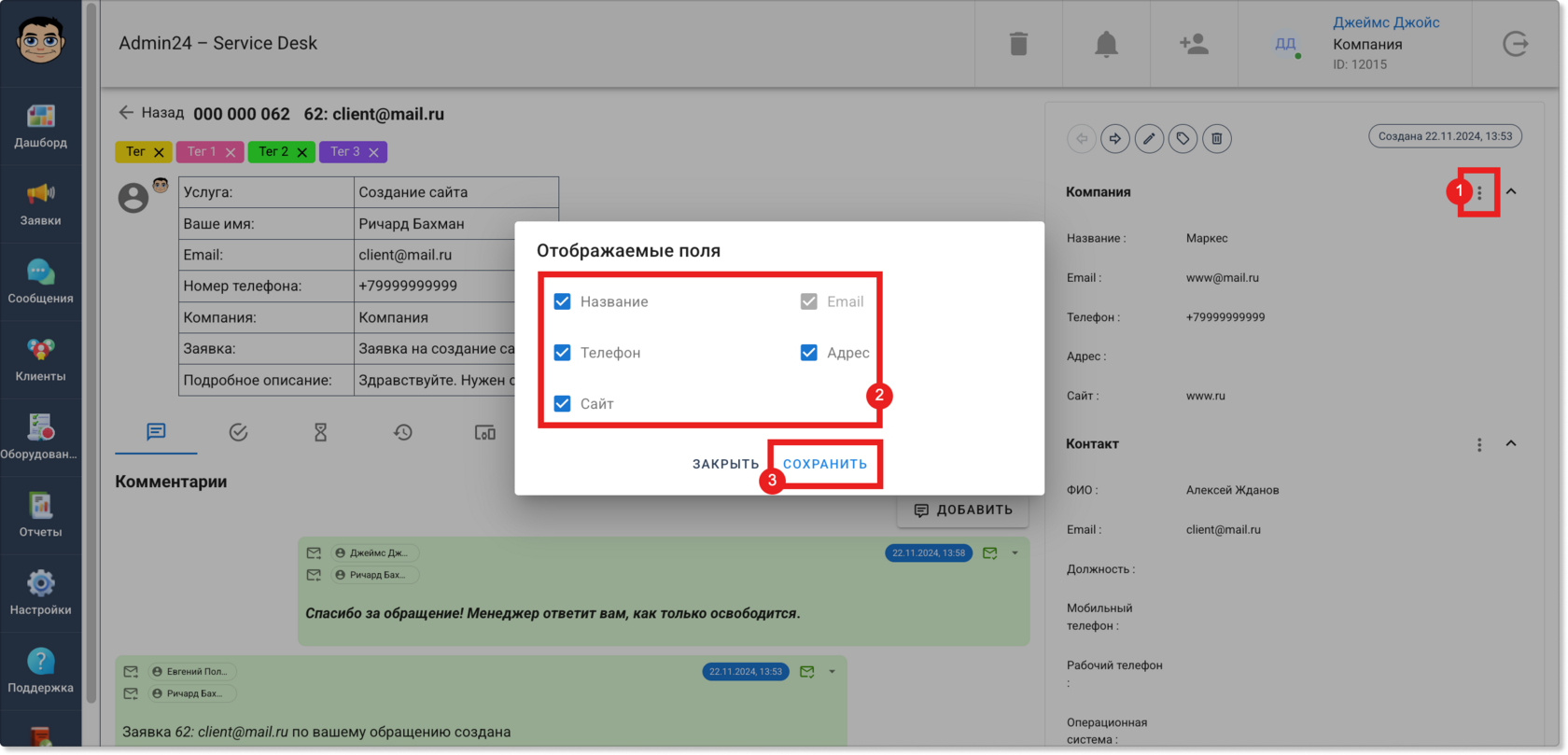The image size is (1568, 755).
Task: Uncheck the Название checkbox
Action: [562, 301]
